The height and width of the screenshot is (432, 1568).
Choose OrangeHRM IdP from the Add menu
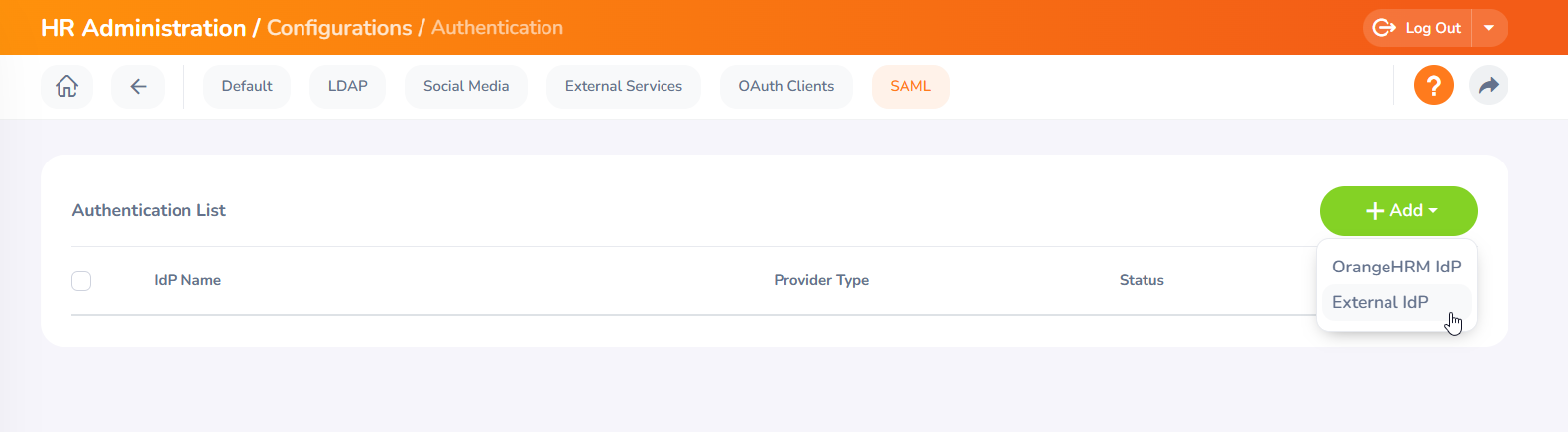1395,267
